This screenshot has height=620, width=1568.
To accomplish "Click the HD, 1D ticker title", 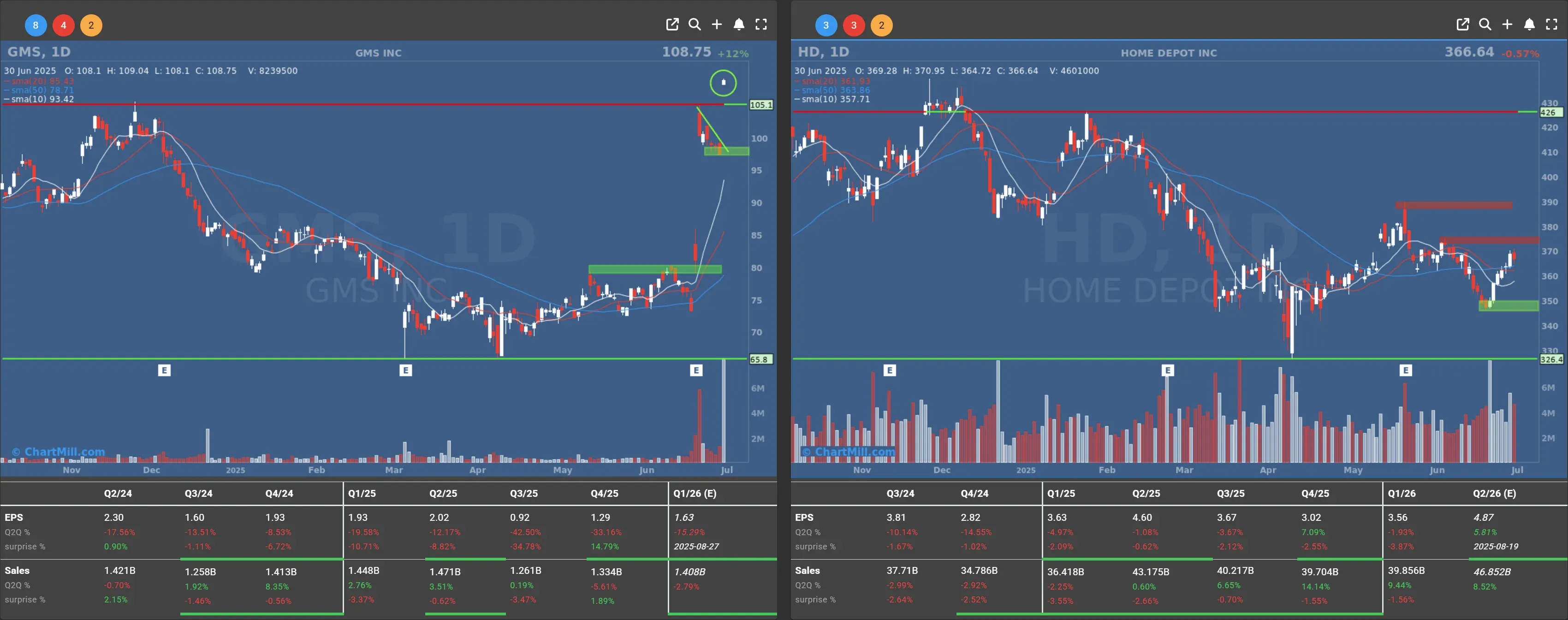I will click(824, 52).
